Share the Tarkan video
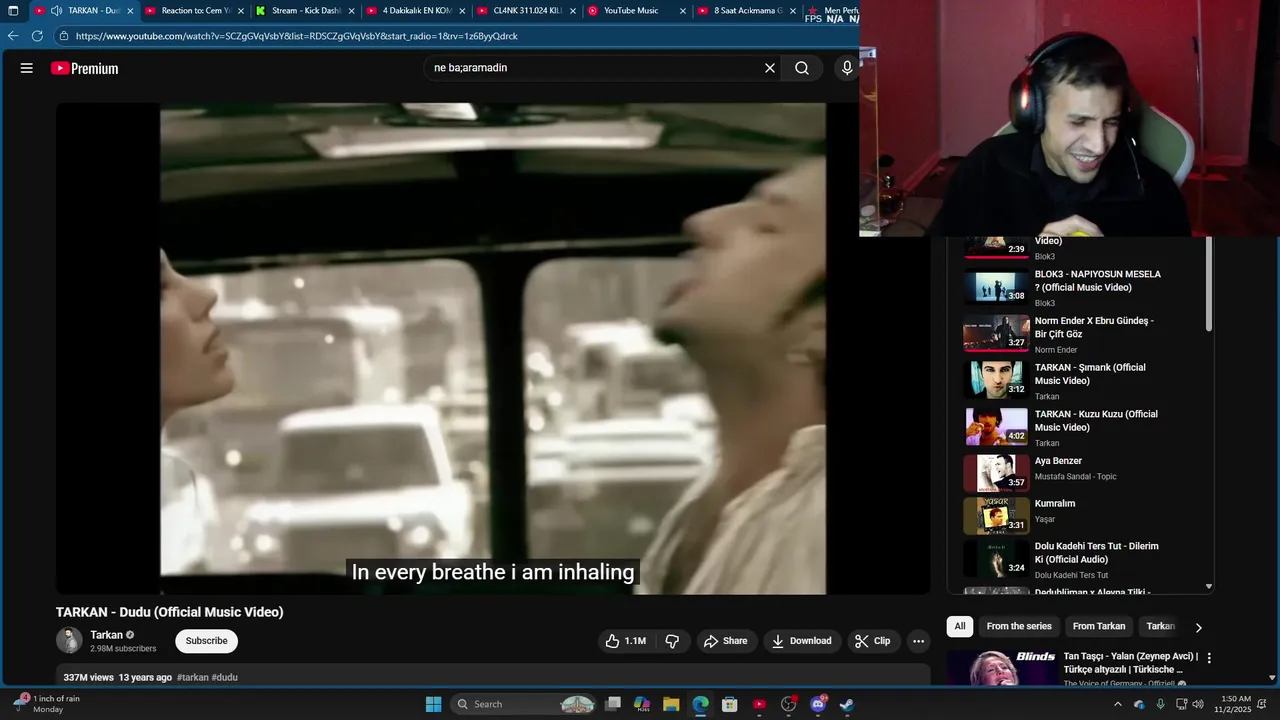 tap(725, 641)
